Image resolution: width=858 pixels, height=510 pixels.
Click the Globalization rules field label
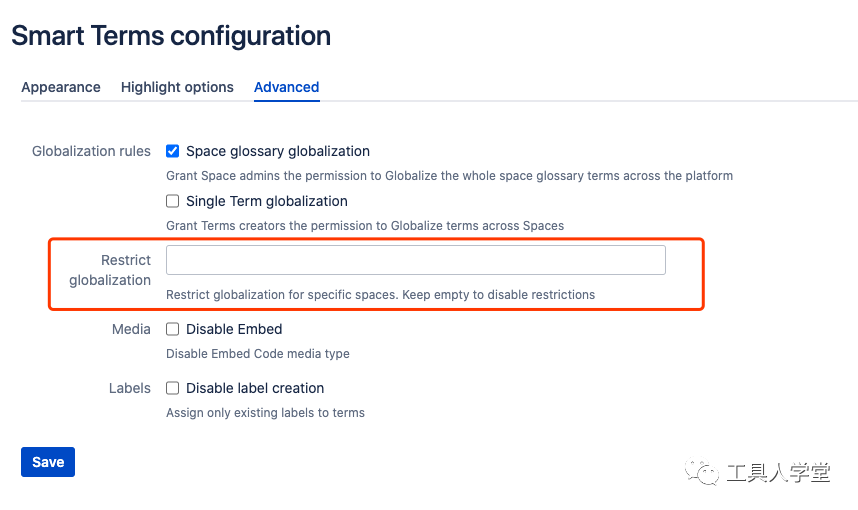point(91,151)
